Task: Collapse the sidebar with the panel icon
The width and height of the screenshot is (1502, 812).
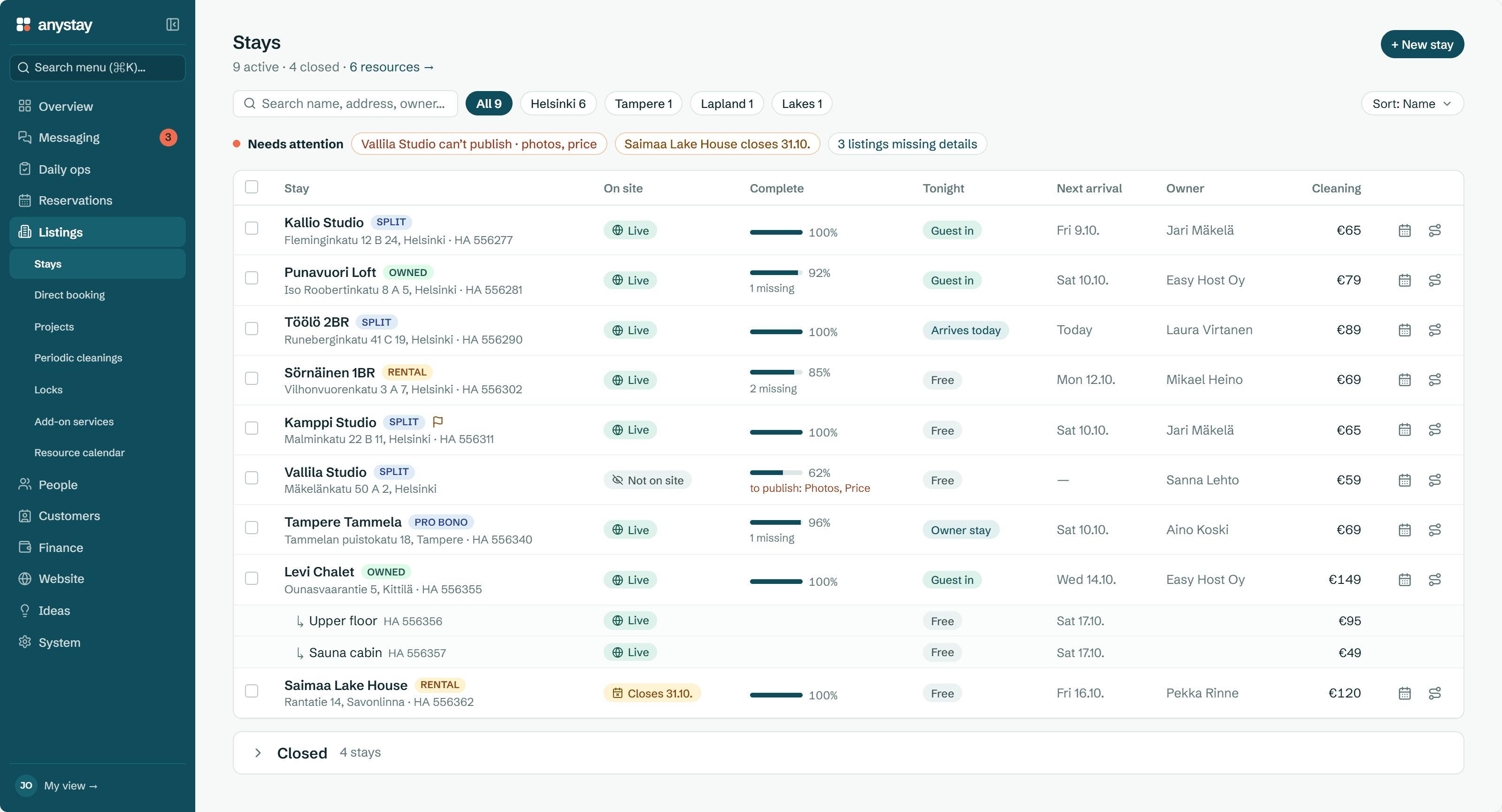Action: tap(172, 24)
